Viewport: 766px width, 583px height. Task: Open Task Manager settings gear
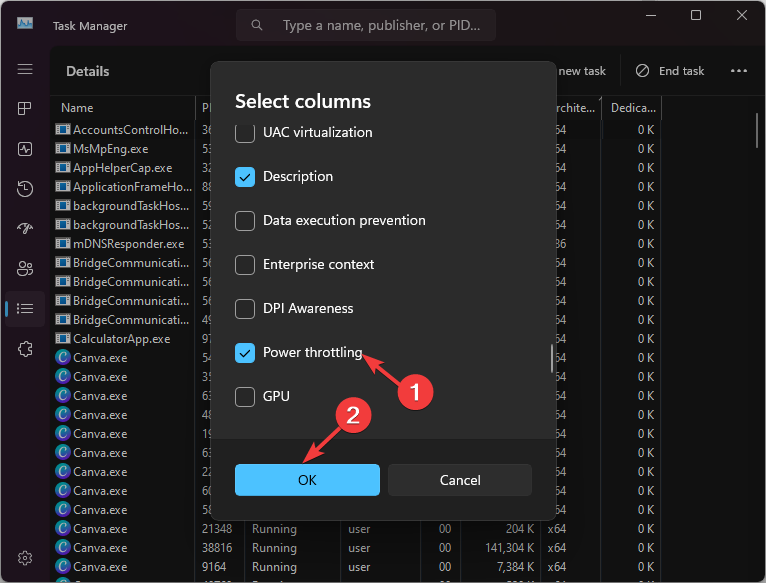pyautogui.click(x=25, y=557)
